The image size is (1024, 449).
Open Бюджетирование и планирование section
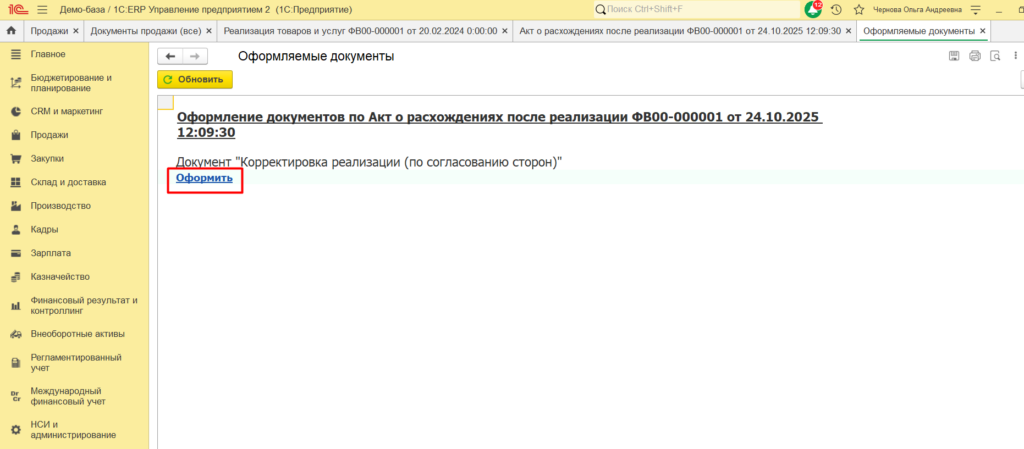74,83
